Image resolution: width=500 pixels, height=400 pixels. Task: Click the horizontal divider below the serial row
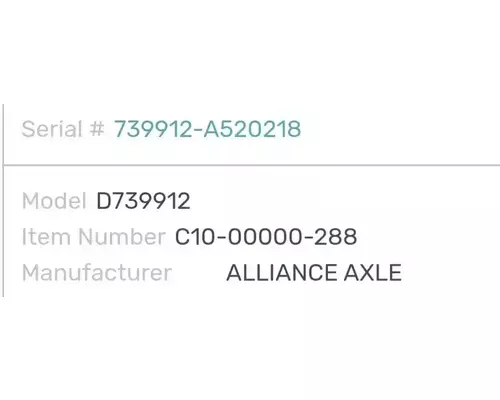click(x=252, y=165)
